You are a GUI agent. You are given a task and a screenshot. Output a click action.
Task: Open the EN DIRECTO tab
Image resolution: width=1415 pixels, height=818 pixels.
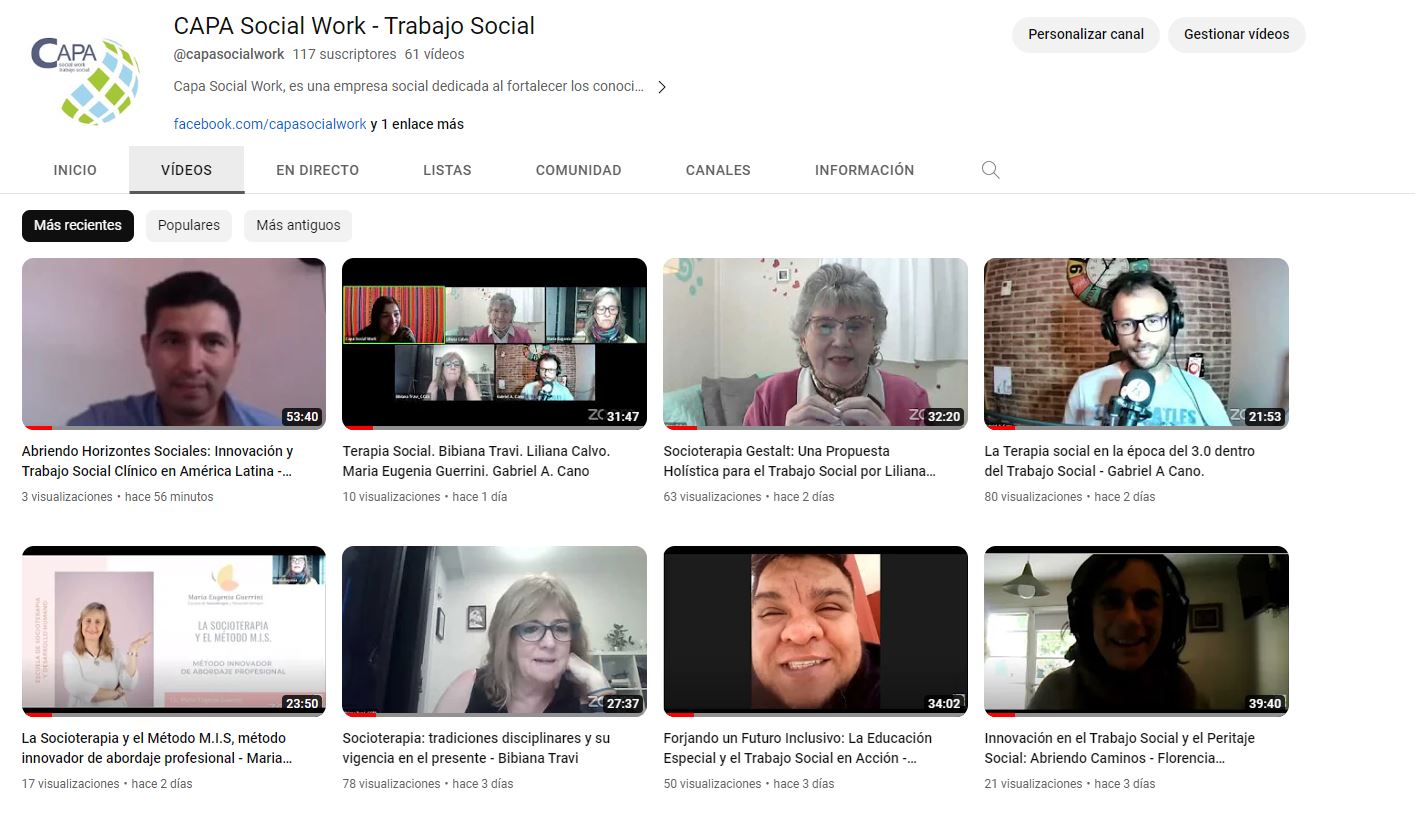pos(317,170)
